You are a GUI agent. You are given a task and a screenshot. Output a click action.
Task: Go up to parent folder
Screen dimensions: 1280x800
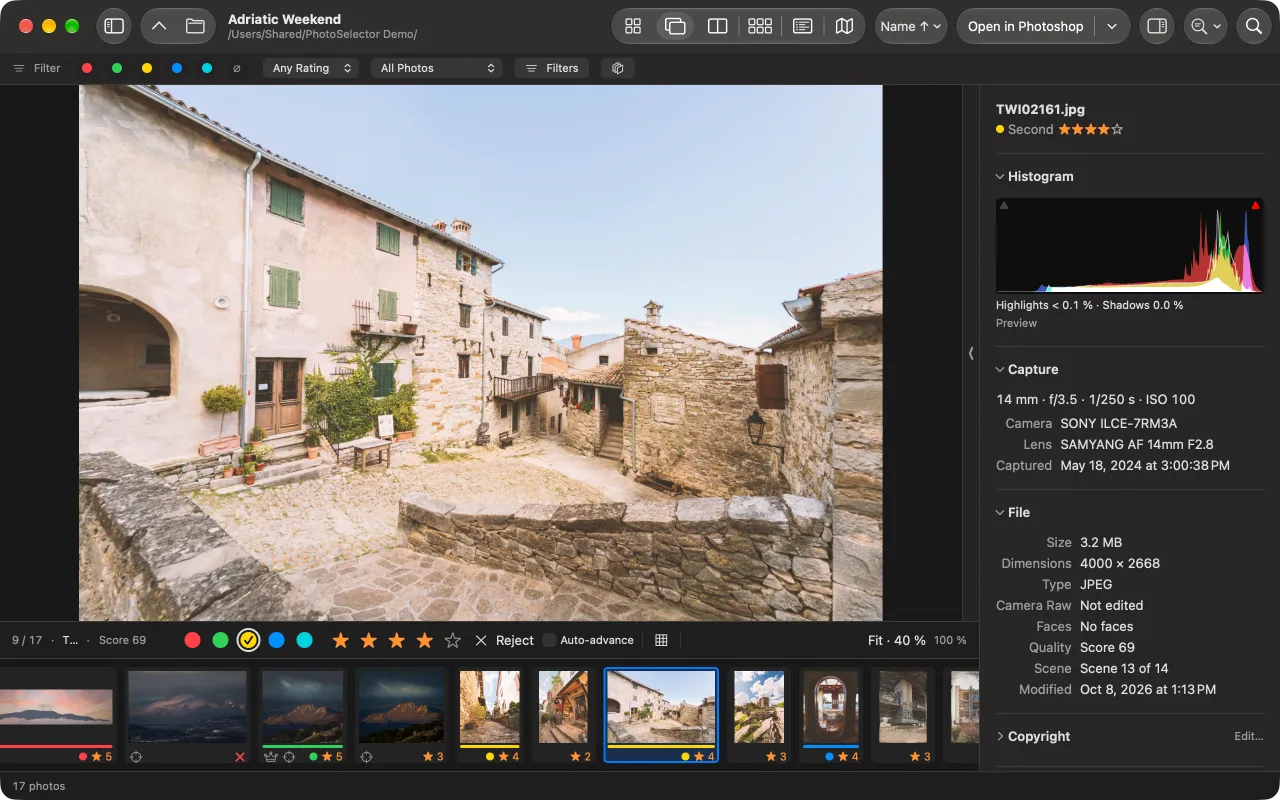click(160, 26)
